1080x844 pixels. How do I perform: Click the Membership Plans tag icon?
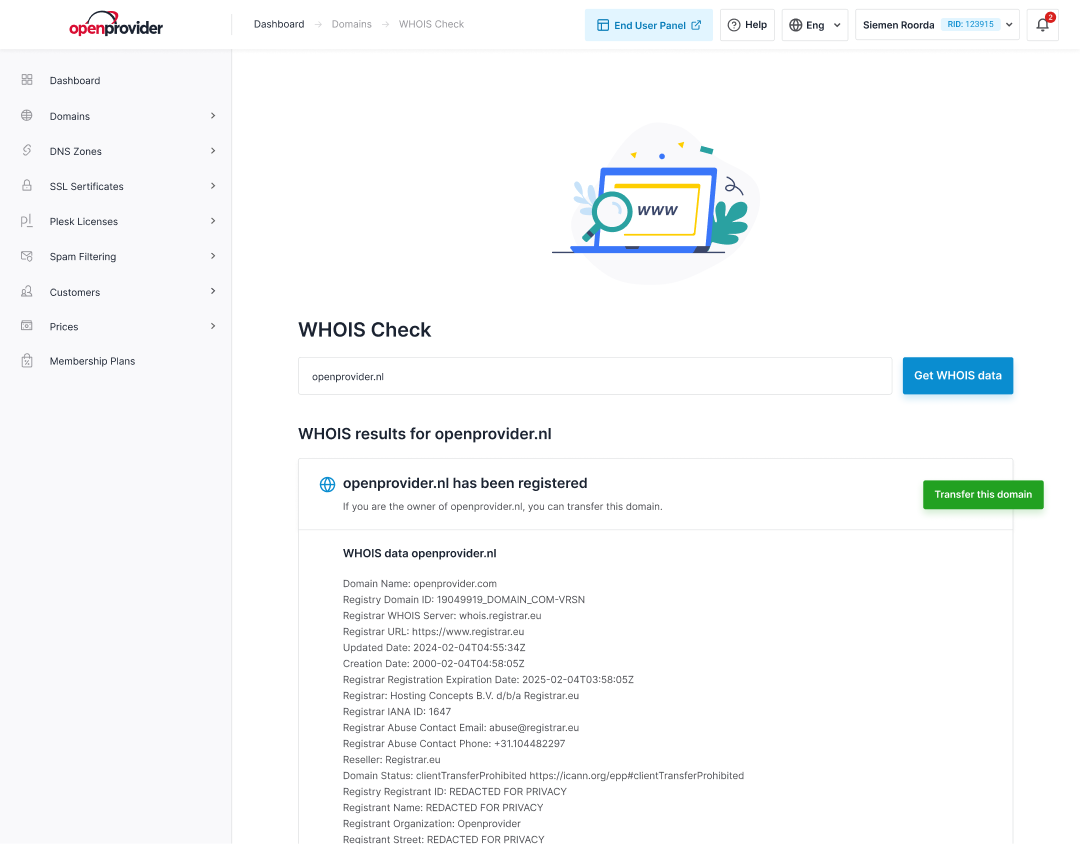pyautogui.click(x=27, y=360)
